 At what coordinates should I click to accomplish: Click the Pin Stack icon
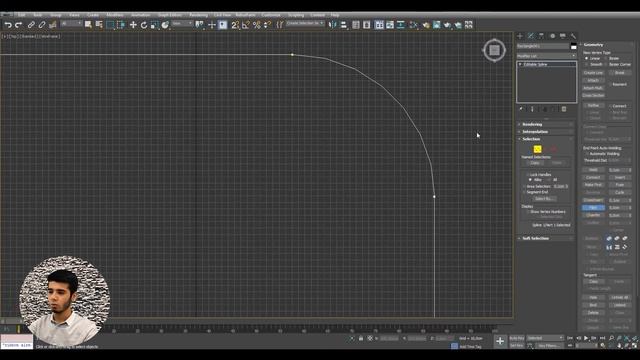521,109
